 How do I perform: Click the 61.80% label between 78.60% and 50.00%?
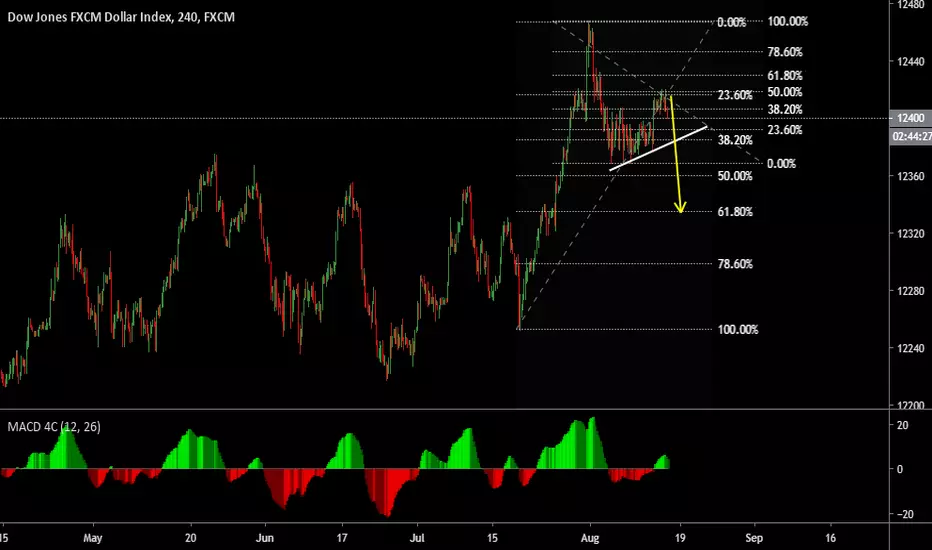[785, 76]
